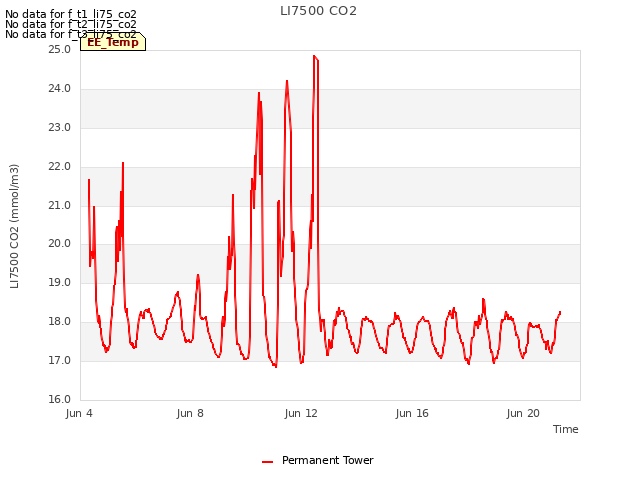Click the Jun 4 x-axis tick label
640x480 pixels.
(x=79, y=413)
